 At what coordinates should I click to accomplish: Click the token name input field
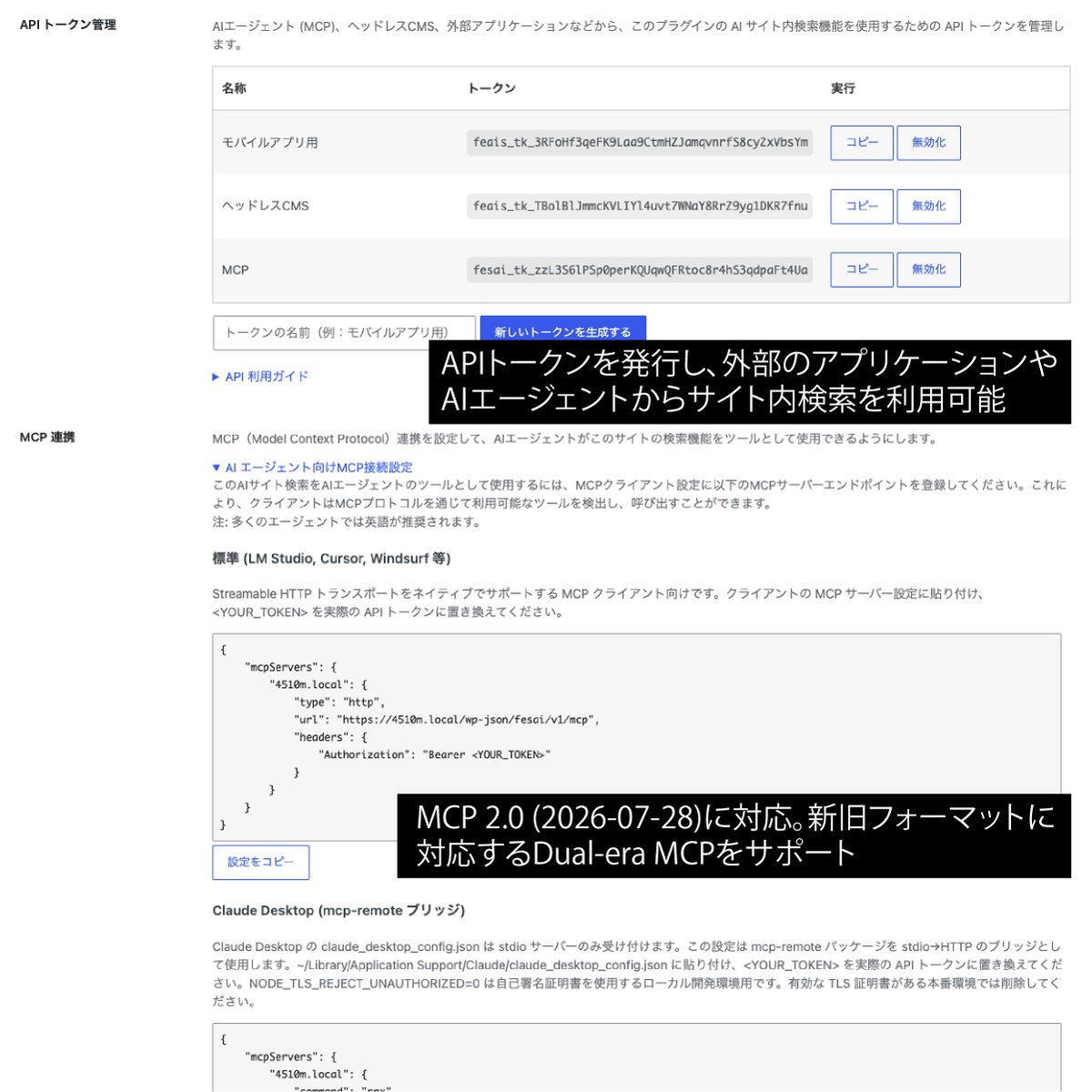click(344, 333)
